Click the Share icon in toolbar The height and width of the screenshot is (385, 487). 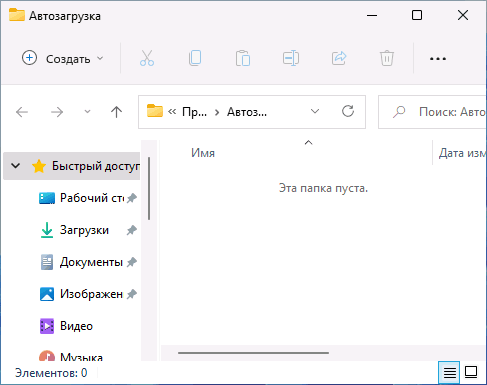point(339,58)
